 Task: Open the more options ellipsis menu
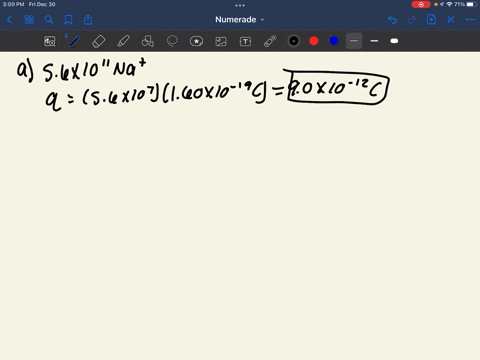[470, 20]
